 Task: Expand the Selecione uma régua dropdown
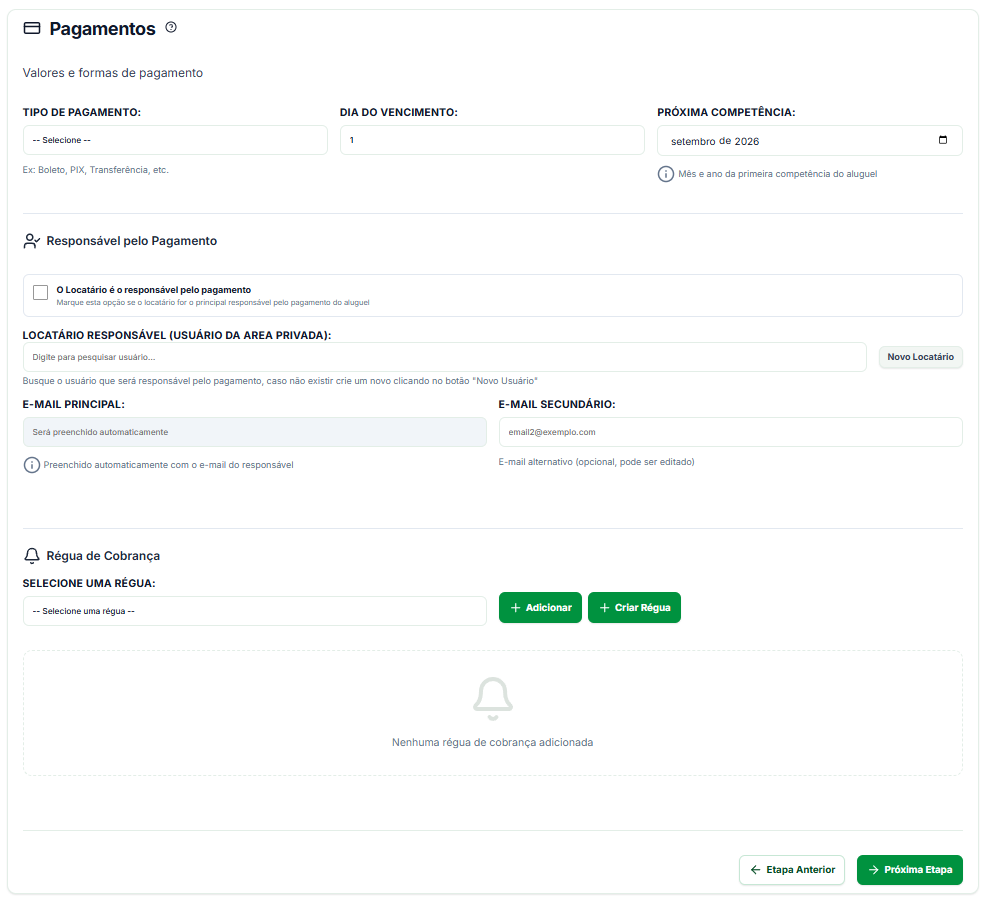255,611
